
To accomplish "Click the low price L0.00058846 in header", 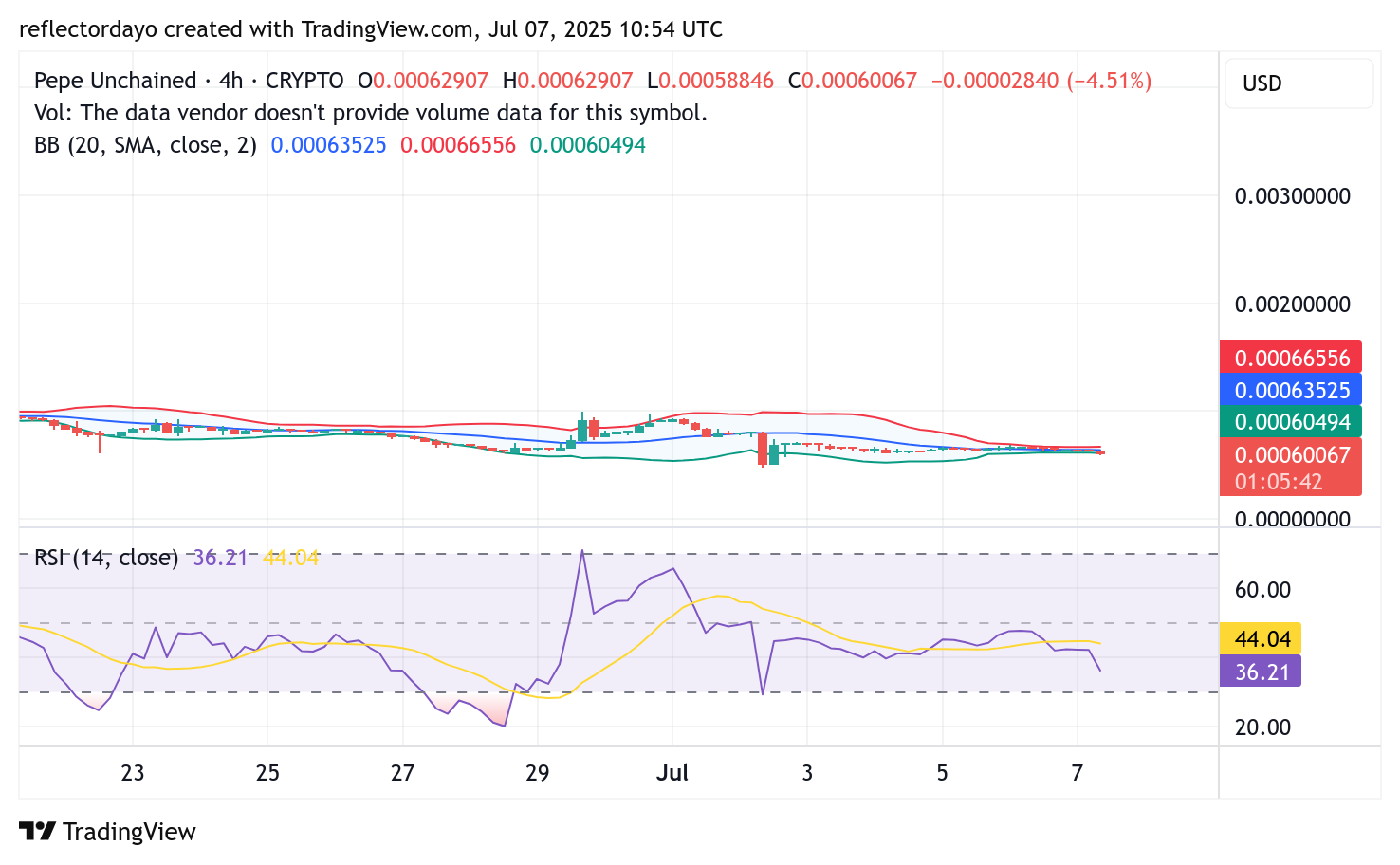I will (710, 81).
